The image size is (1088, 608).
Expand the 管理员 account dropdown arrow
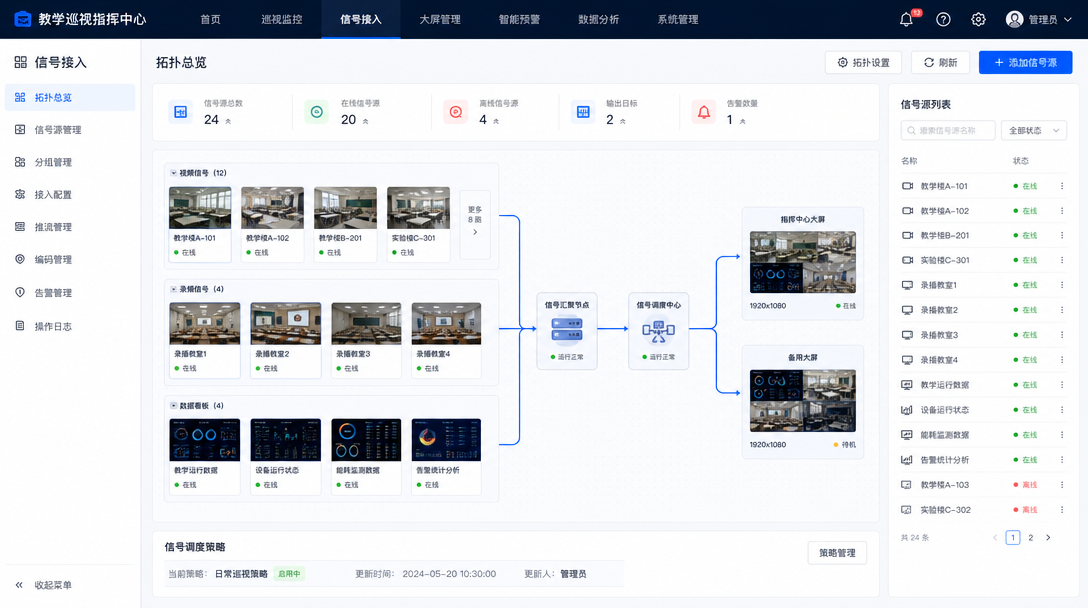tap(1068, 20)
